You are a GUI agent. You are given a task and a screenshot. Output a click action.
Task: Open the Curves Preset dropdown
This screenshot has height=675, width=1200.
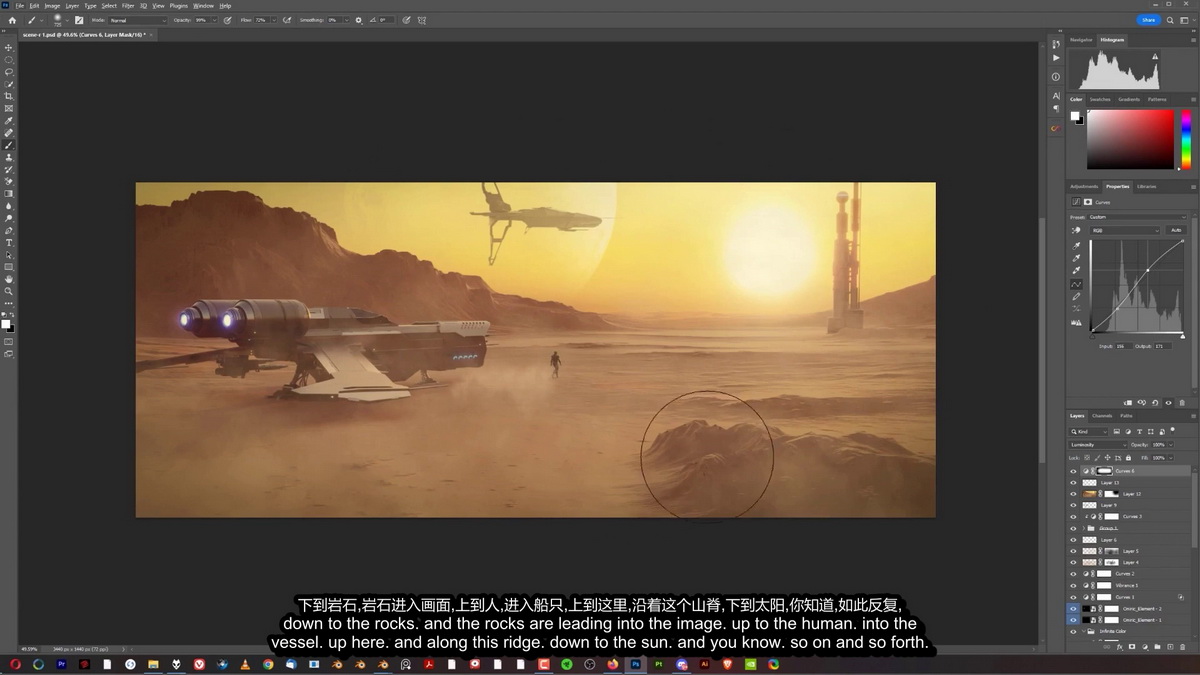1136,217
